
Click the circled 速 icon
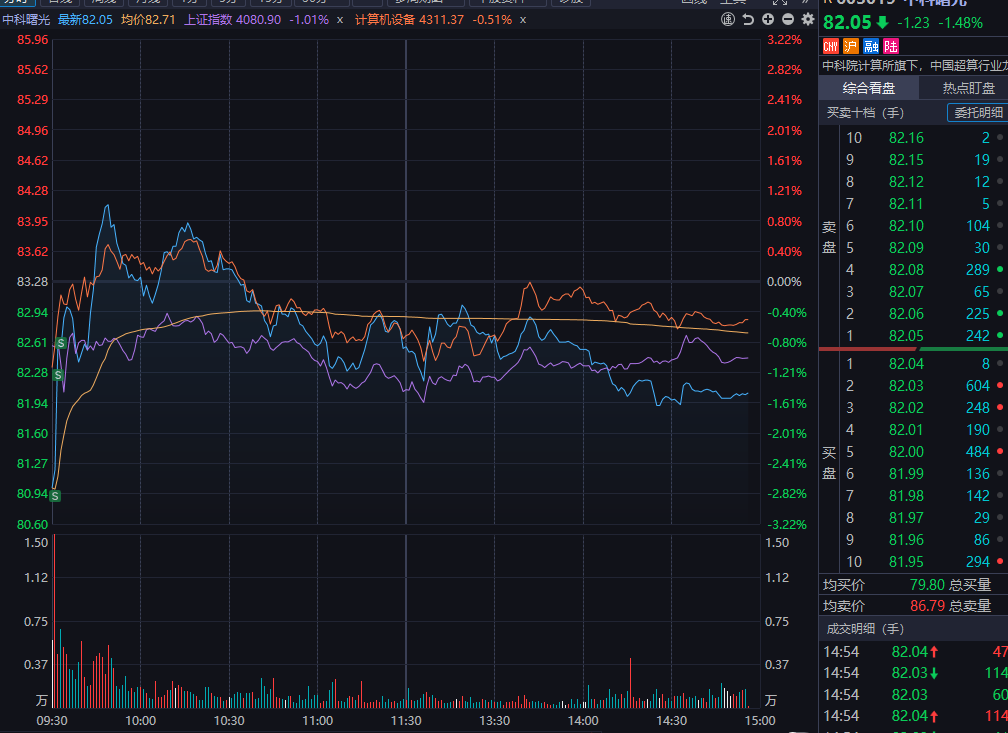[729, 20]
